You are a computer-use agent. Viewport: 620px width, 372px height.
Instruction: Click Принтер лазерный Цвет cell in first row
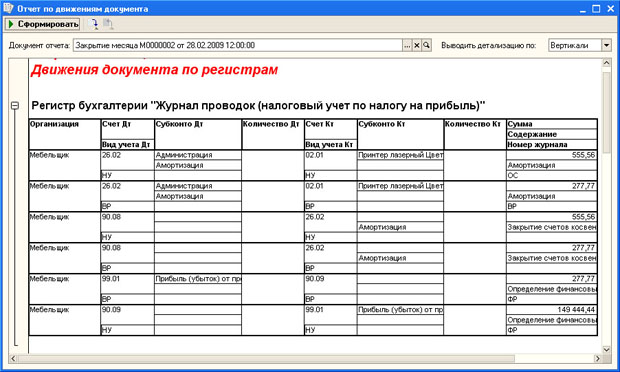pos(401,155)
